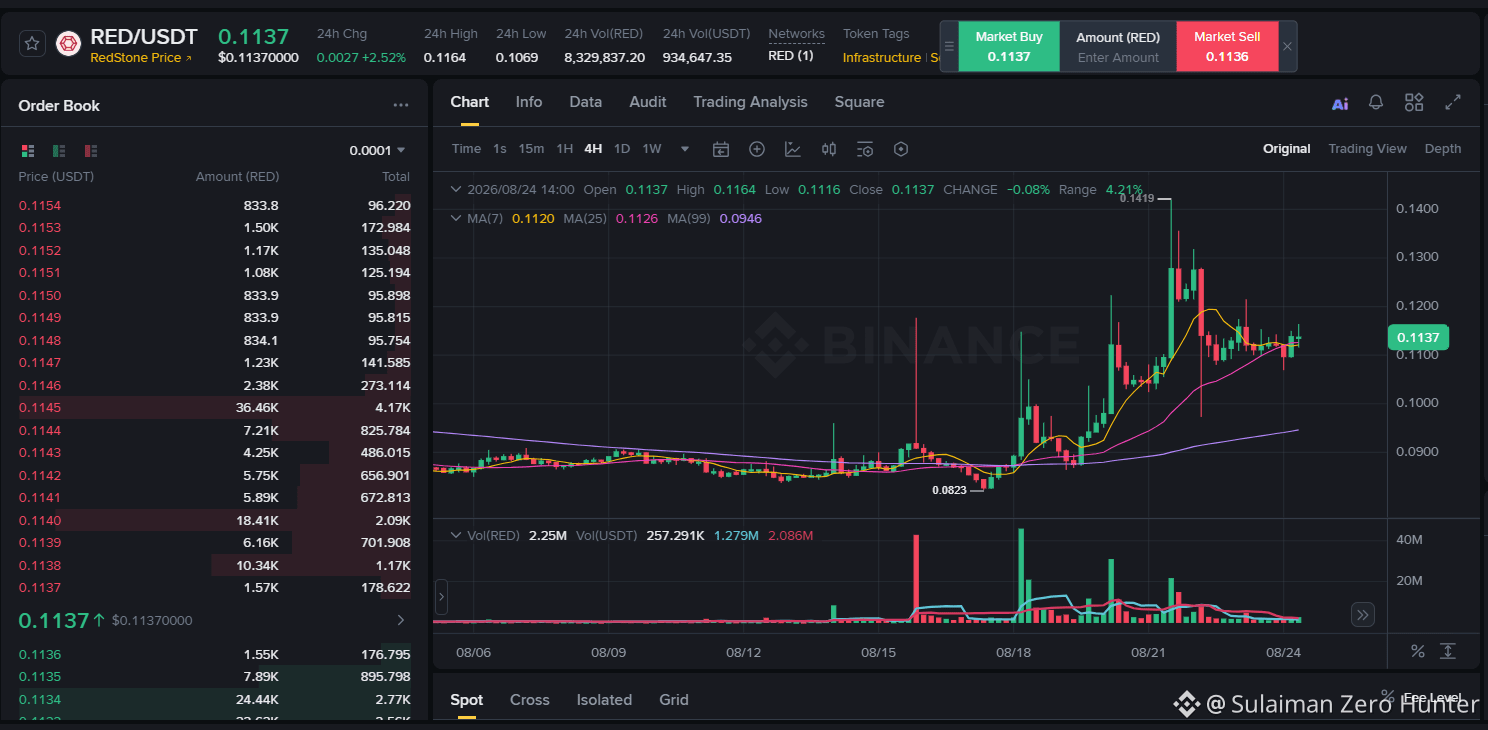This screenshot has width=1488, height=730.
Task: Select the Cross margin tab
Action: point(530,700)
